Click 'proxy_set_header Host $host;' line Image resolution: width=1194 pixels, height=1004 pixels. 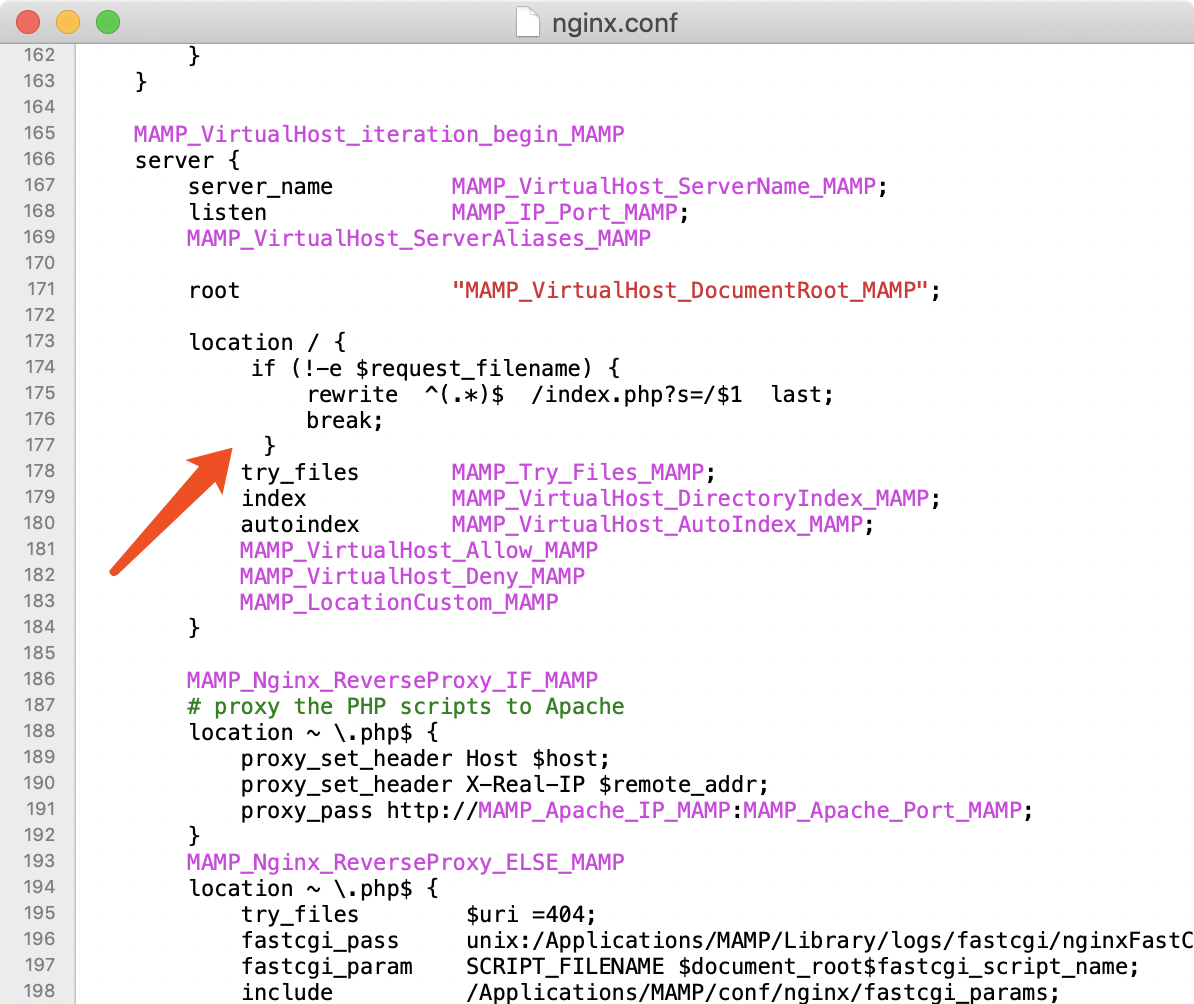426,759
